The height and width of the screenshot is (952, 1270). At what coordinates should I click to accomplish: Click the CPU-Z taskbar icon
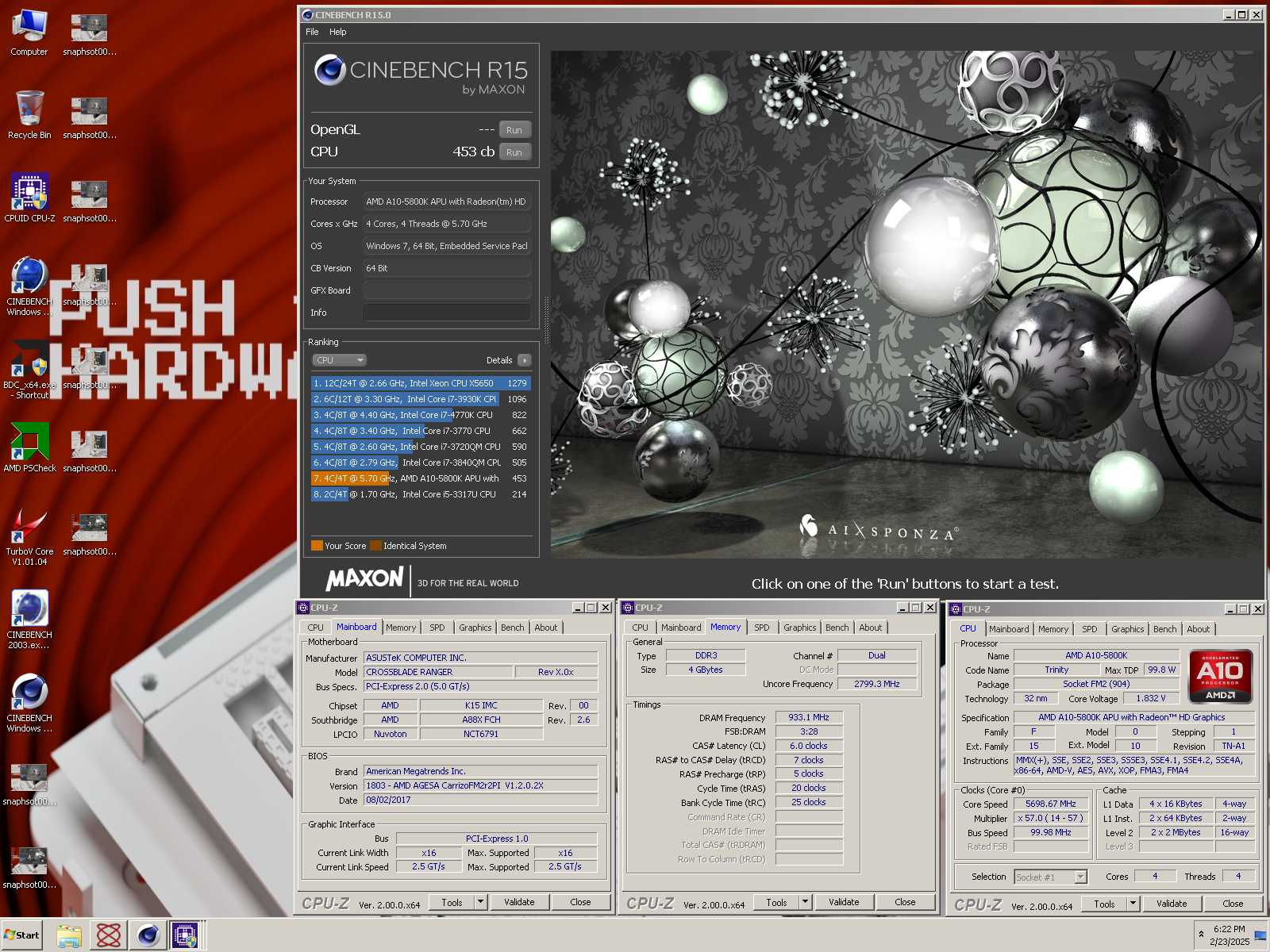[185, 935]
